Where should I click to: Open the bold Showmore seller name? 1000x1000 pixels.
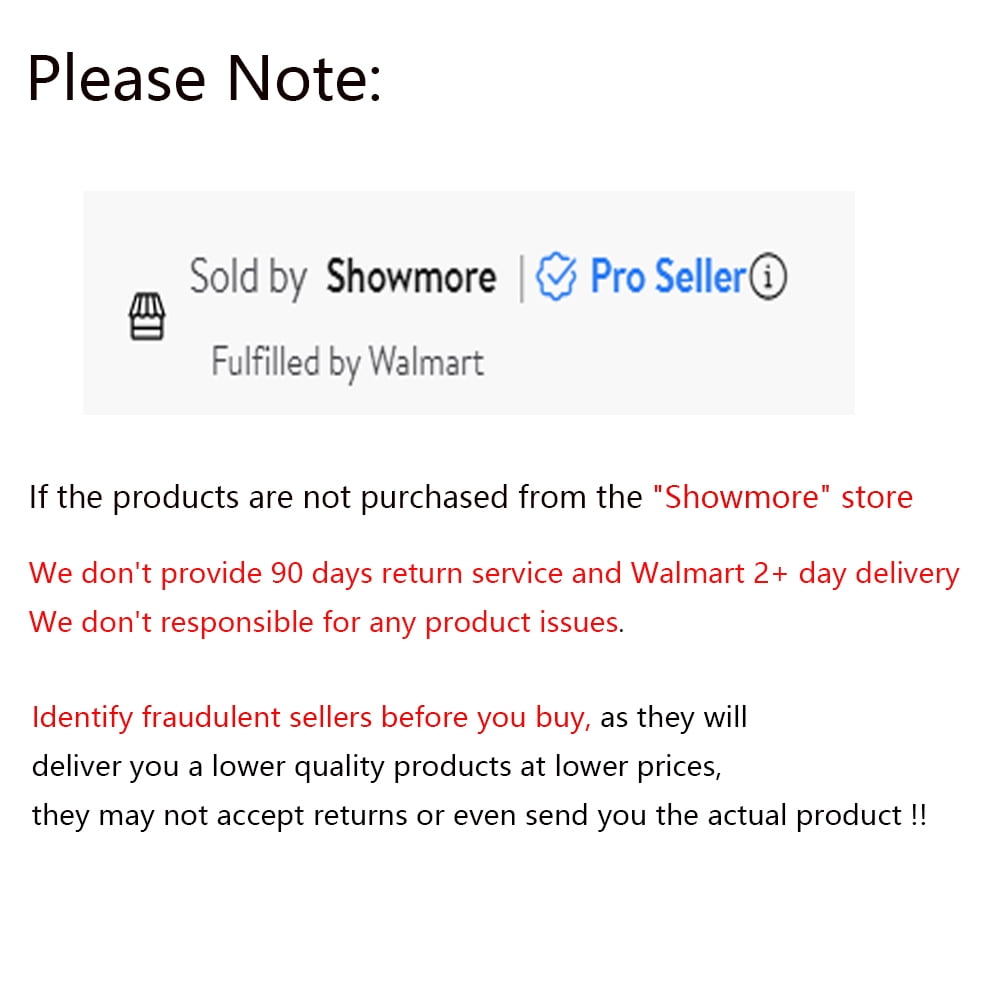click(410, 277)
